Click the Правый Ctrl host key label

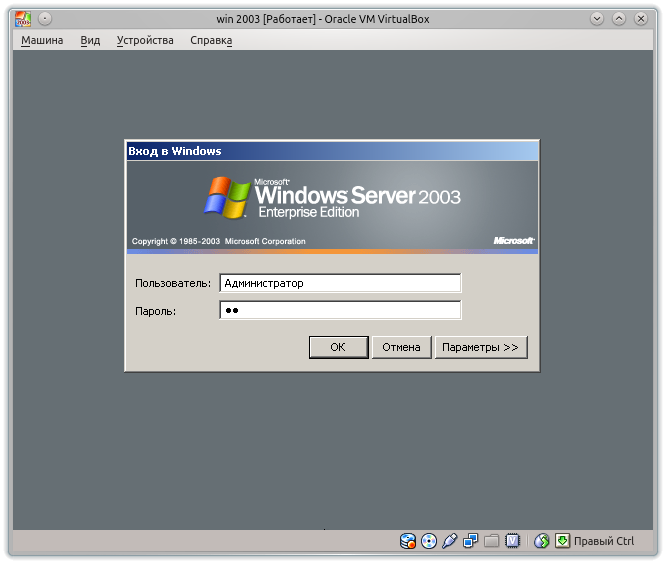604,541
